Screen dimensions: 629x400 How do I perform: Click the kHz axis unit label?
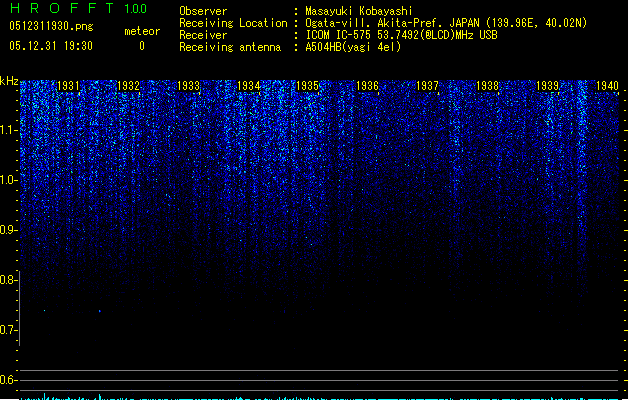pyautogui.click(x=9, y=81)
